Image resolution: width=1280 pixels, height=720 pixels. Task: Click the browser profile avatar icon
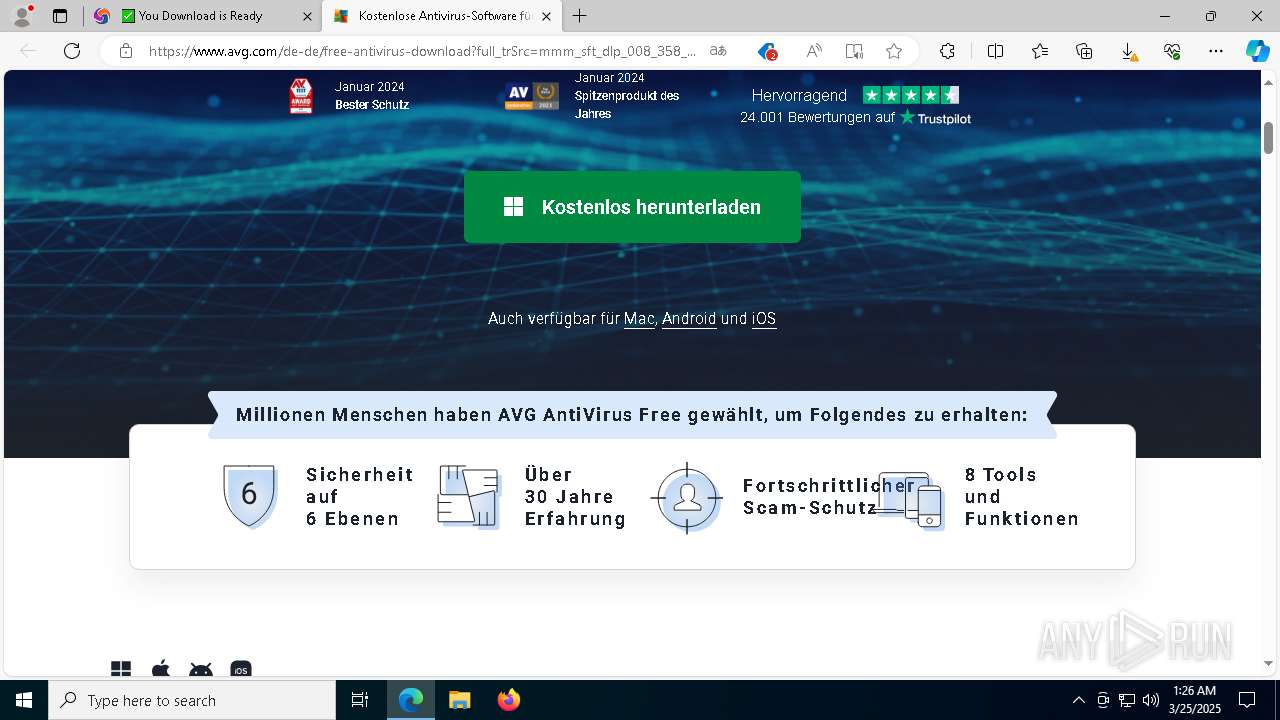(x=21, y=16)
